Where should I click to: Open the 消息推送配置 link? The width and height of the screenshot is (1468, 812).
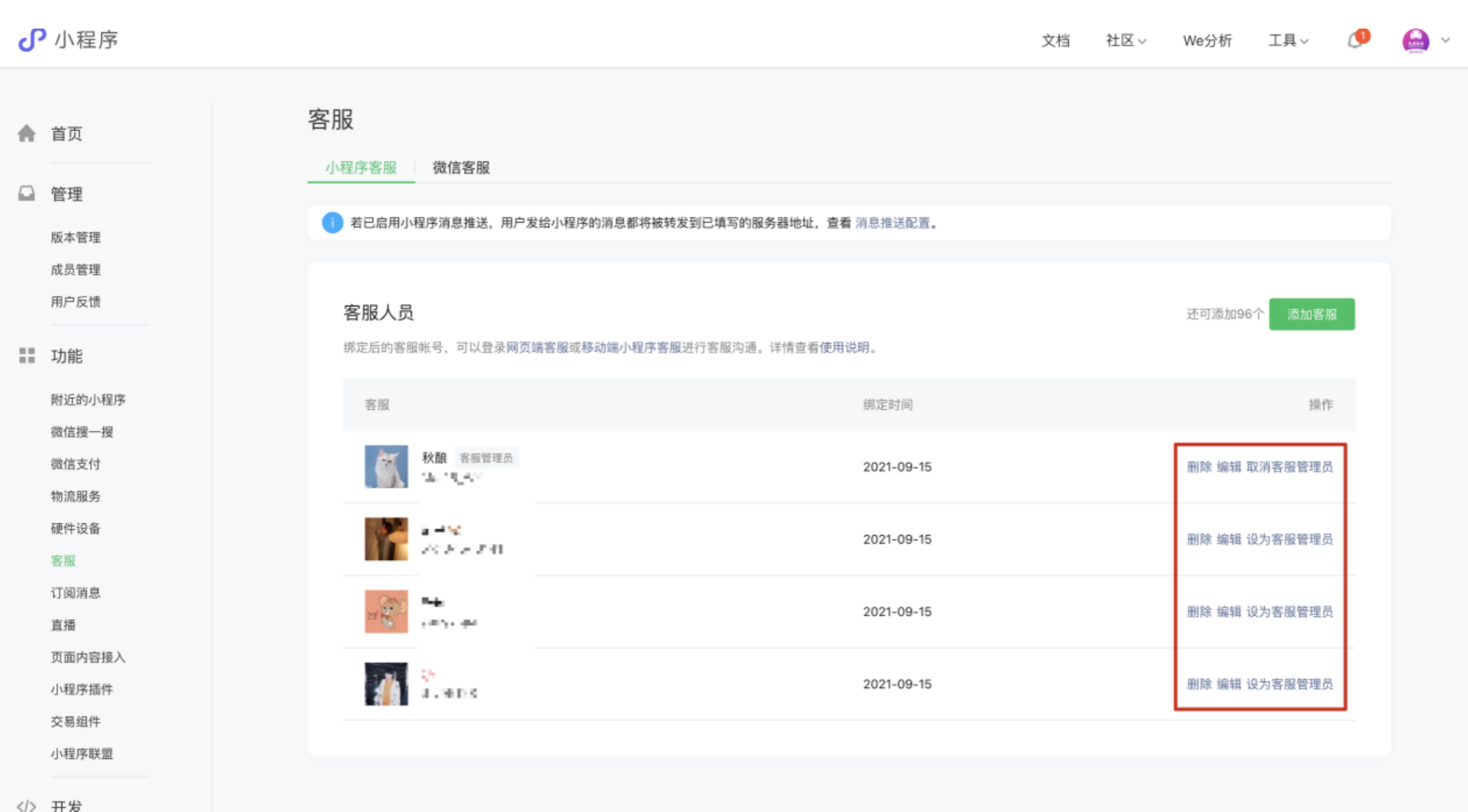click(x=892, y=223)
